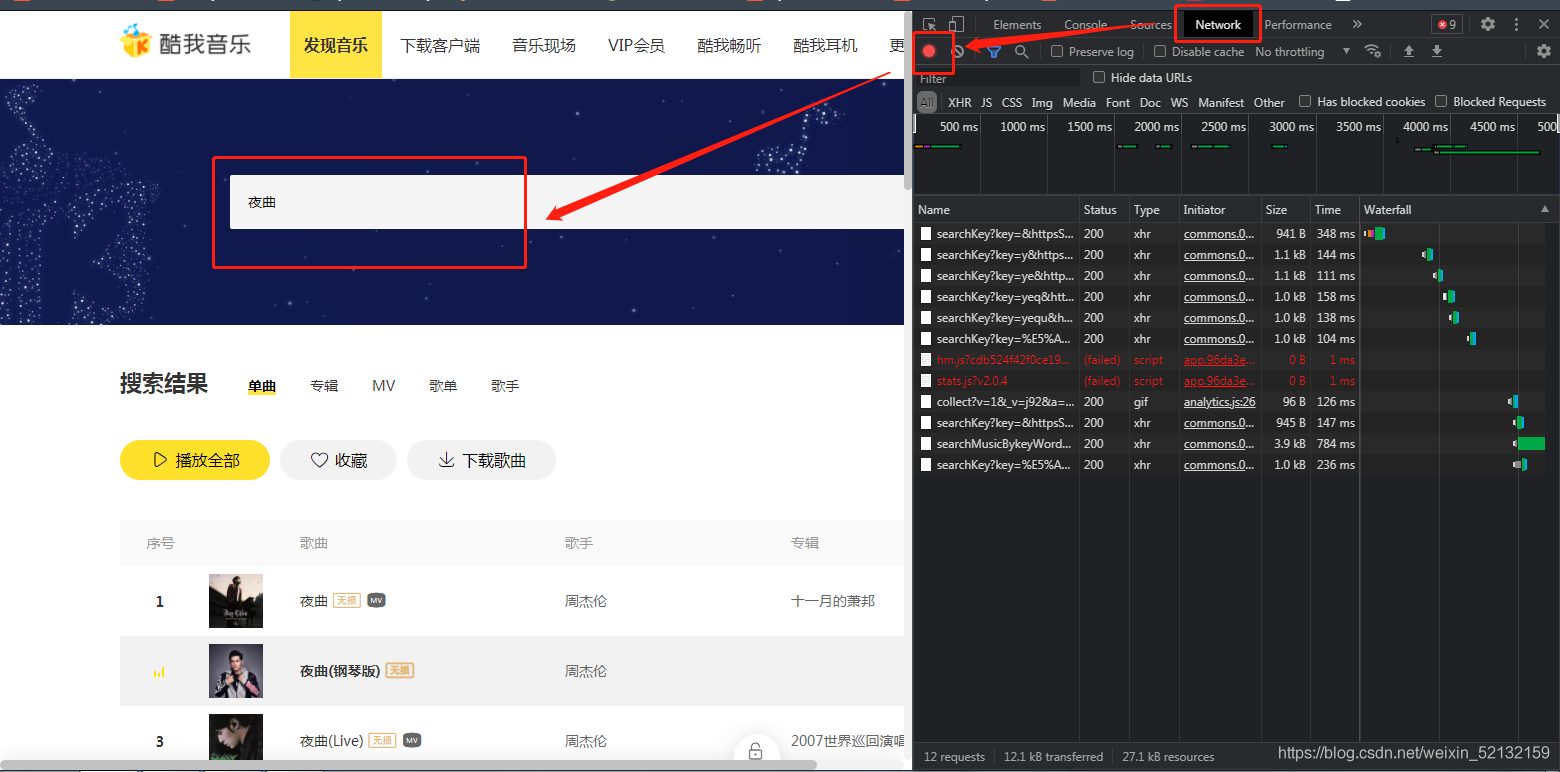Click the error count badge showing 9
Viewport: 1560px width, 772px height.
coord(1446,24)
